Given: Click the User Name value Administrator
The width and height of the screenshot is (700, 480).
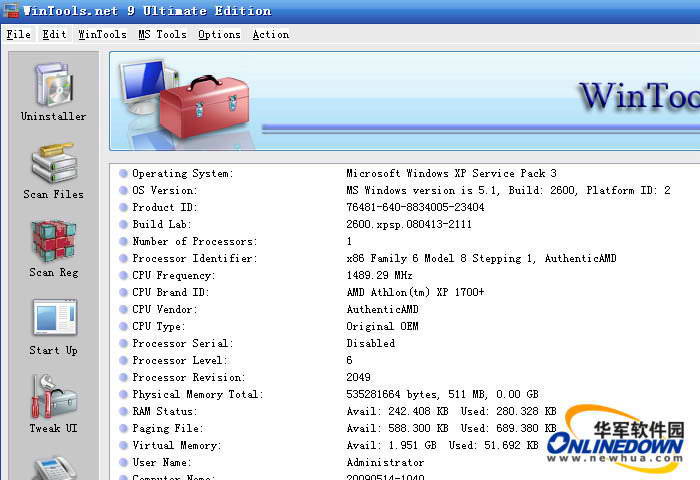Looking at the screenshot, I should [x=385, y=462].
